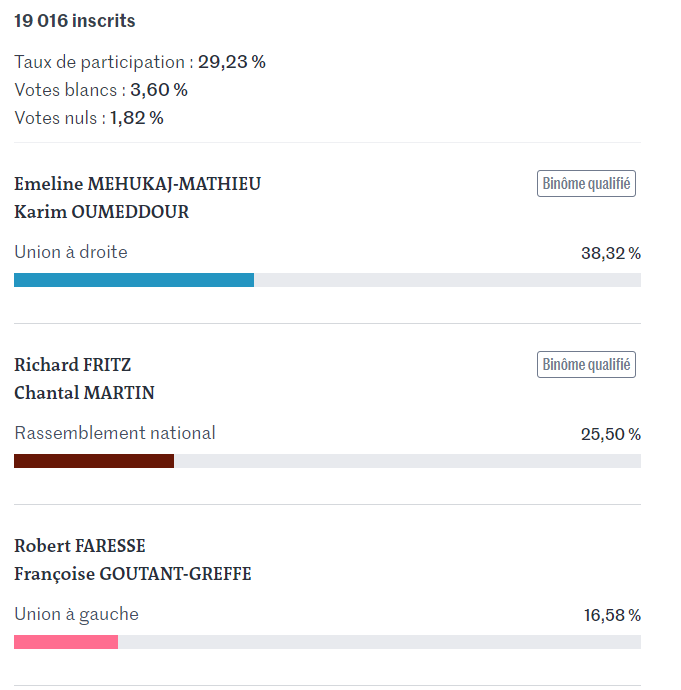The image size is (681, 690).
Task: Select candidate name Karim OUMEDDOUR
Action: point(101,212)
